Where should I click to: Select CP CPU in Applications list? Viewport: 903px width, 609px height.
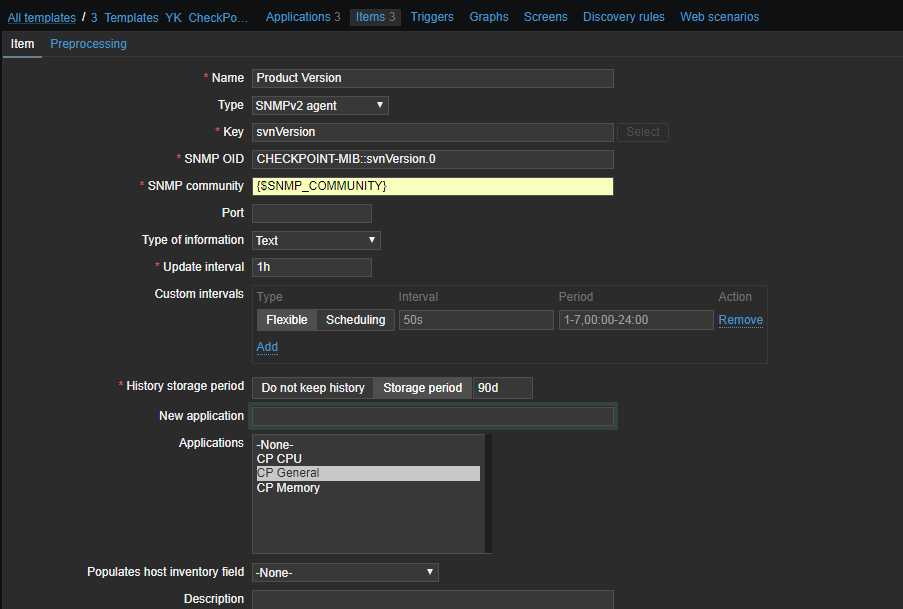click(x=279, y=459)
